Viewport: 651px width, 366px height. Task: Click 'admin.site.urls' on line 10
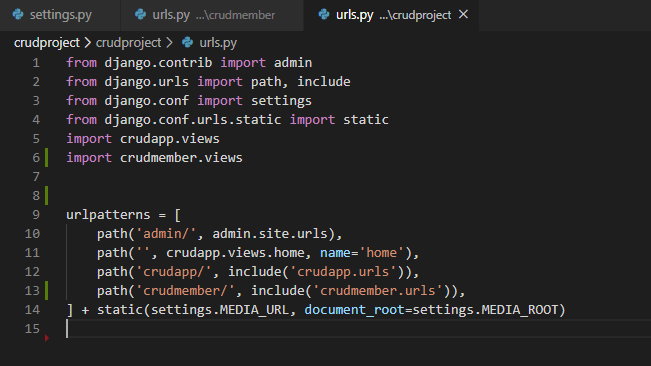pos(270,234)
